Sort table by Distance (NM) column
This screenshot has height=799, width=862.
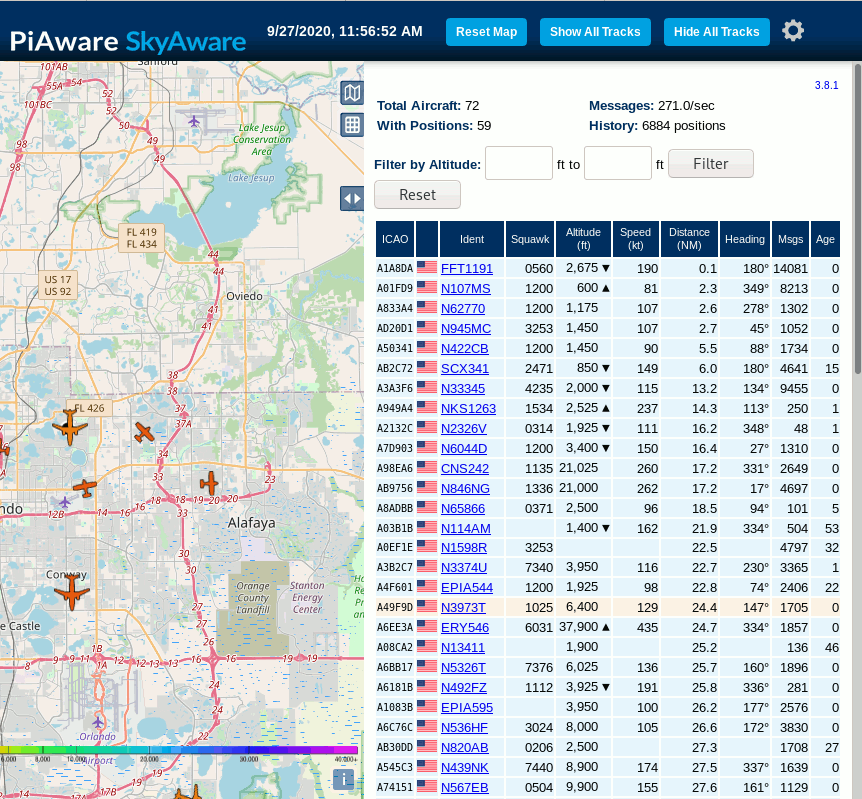click(x=689, y=239)
